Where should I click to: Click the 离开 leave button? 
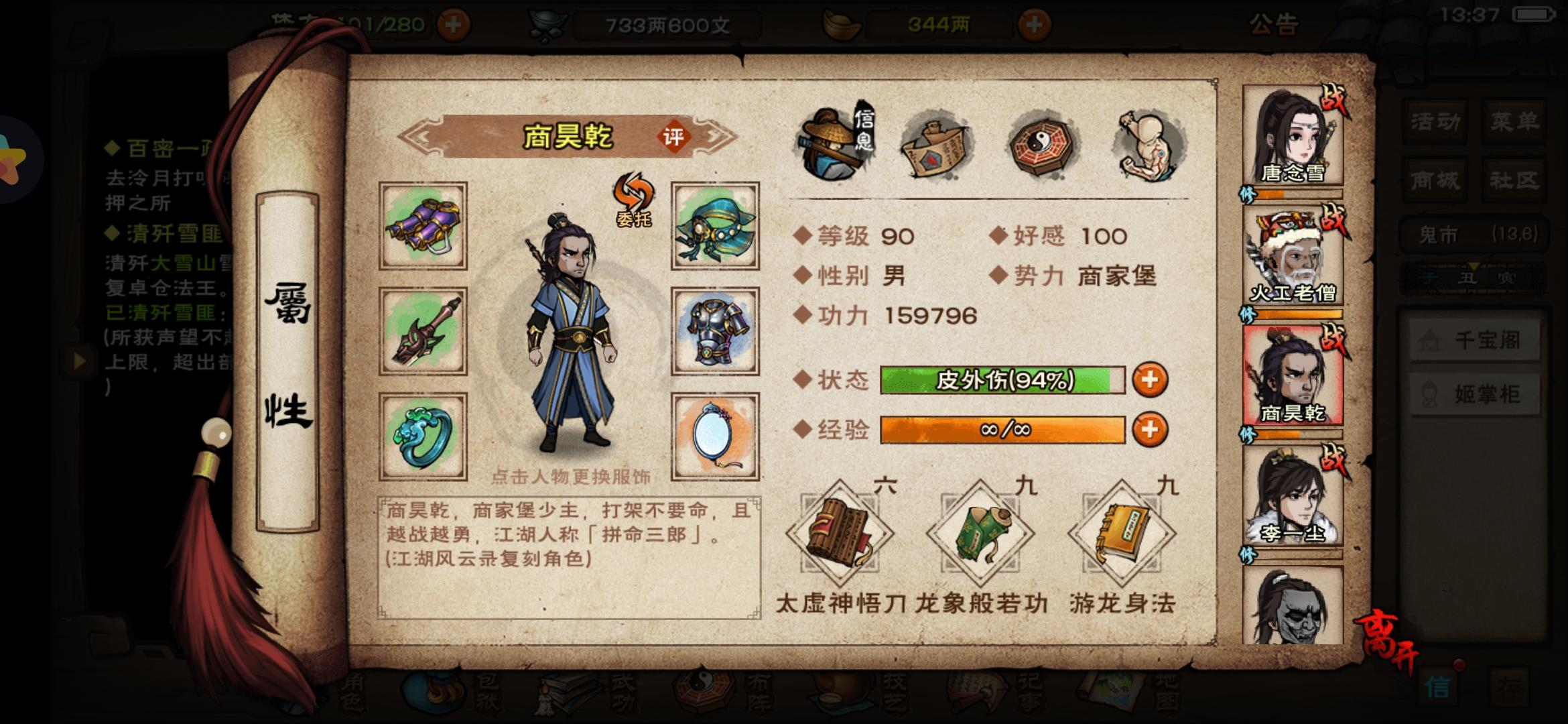(x=1388, y=639)
